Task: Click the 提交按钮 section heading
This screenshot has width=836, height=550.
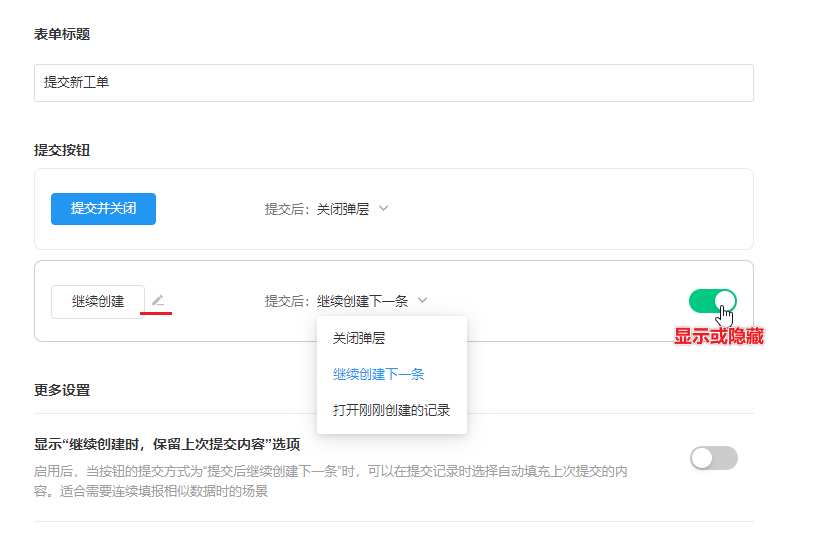Action: pyautogui.click(x=62, y=150)
